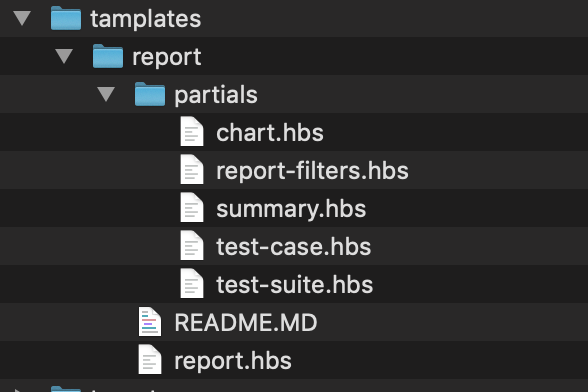
Task: Select the partials folder label
Action: [216, 95]
